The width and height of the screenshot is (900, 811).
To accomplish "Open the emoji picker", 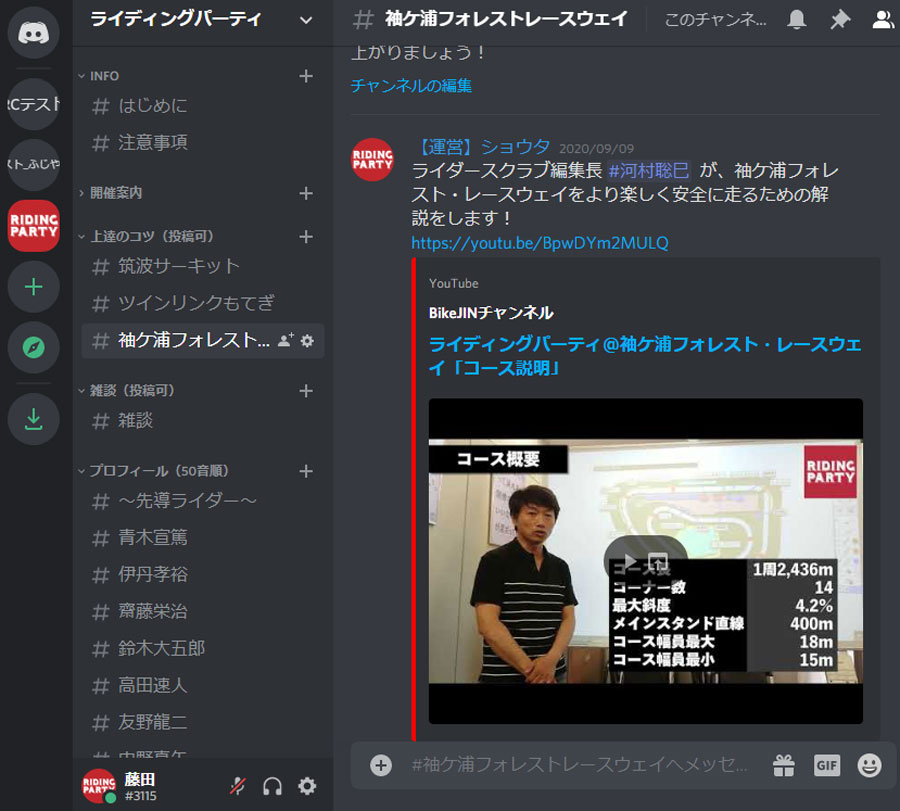I will point(870,765).
